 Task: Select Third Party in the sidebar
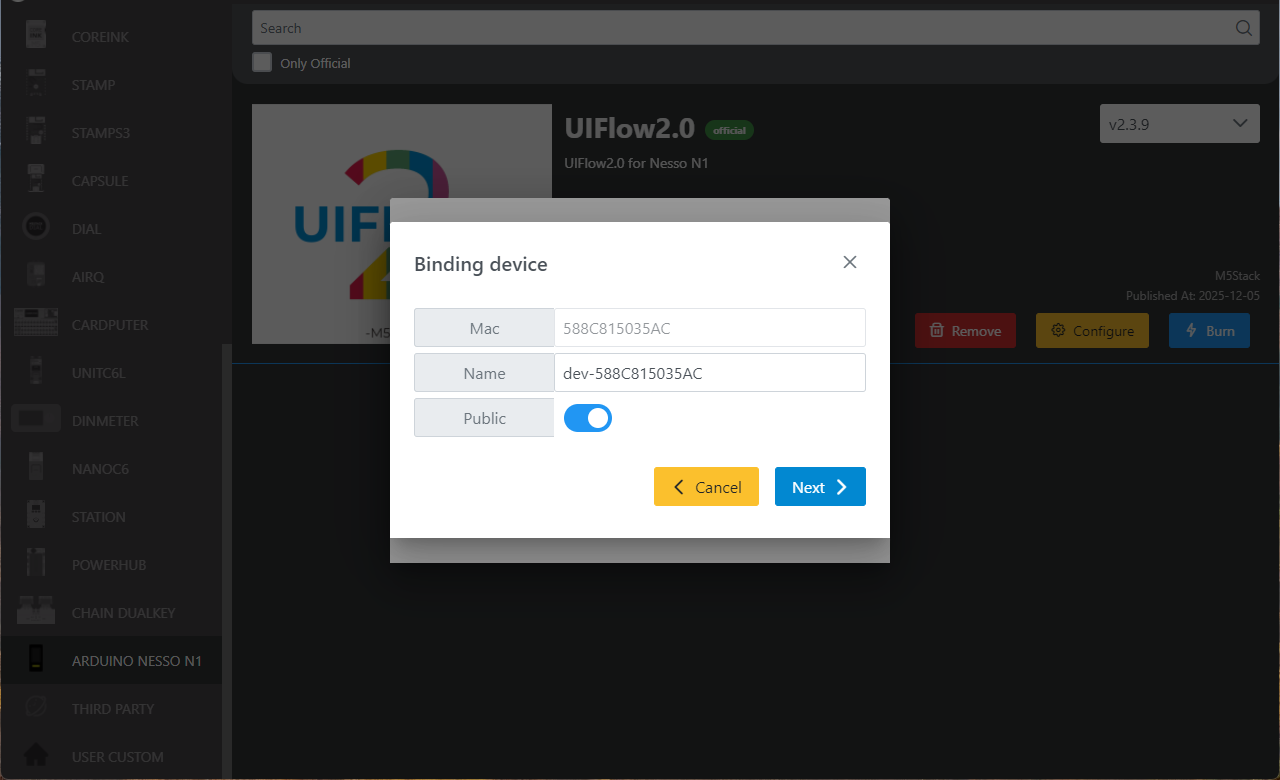112,709
